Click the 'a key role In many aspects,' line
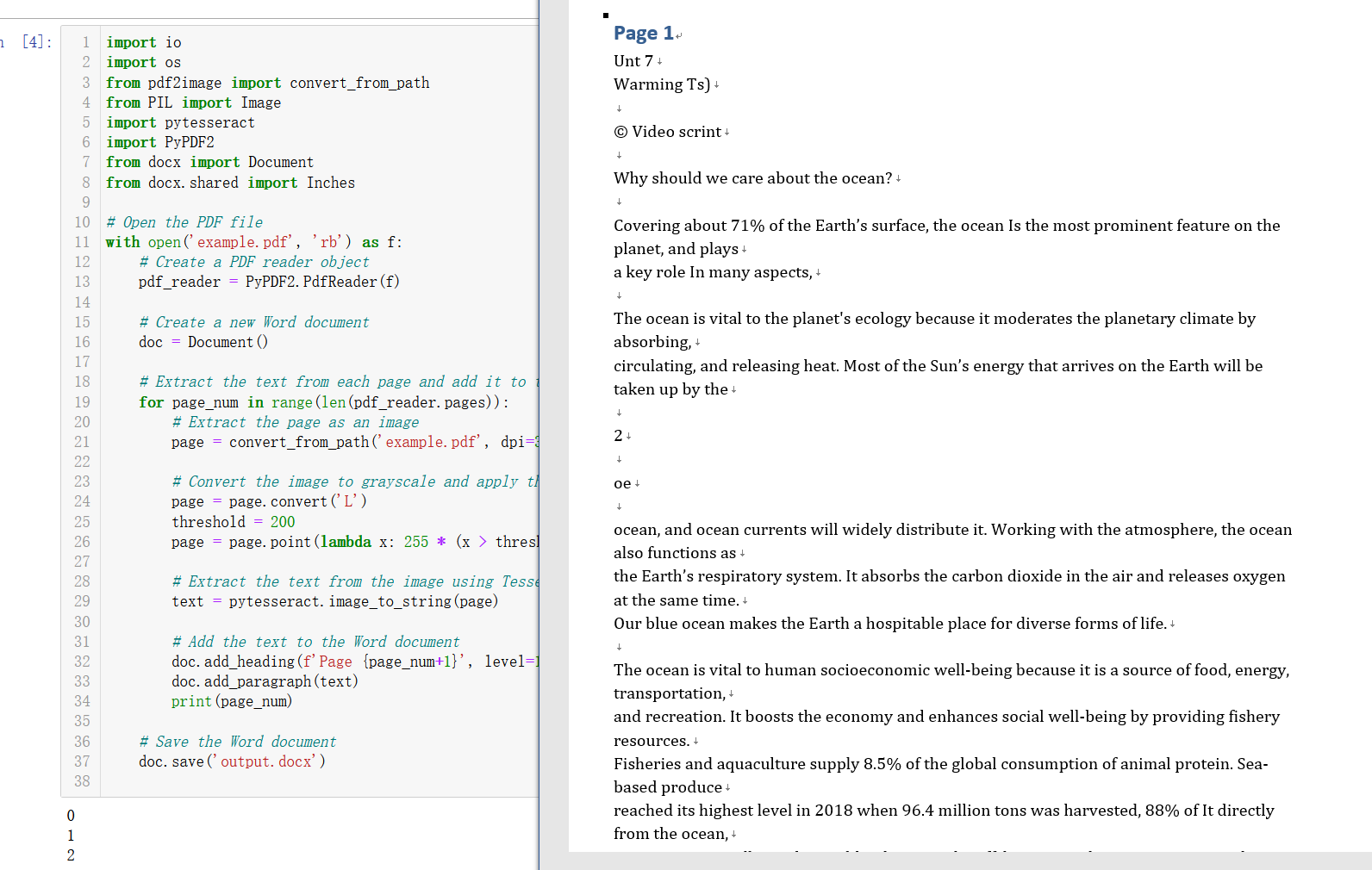This screenshot has width=1372, height=870. click(x=713, y=272)
